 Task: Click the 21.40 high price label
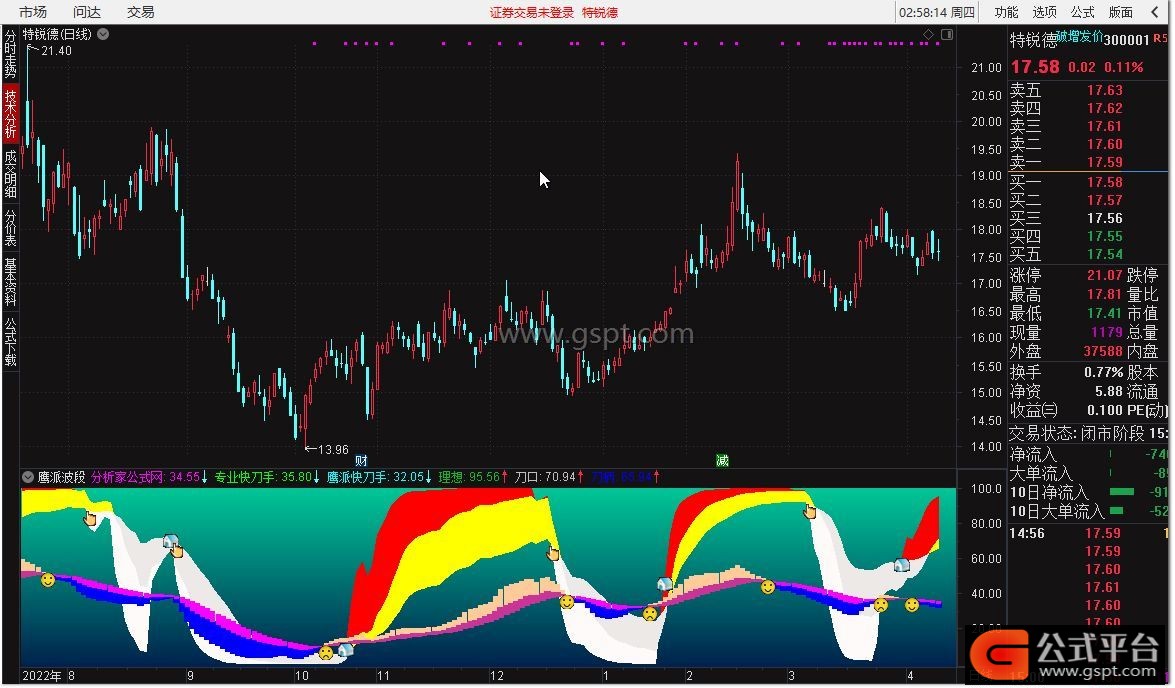tap(56, 50)
